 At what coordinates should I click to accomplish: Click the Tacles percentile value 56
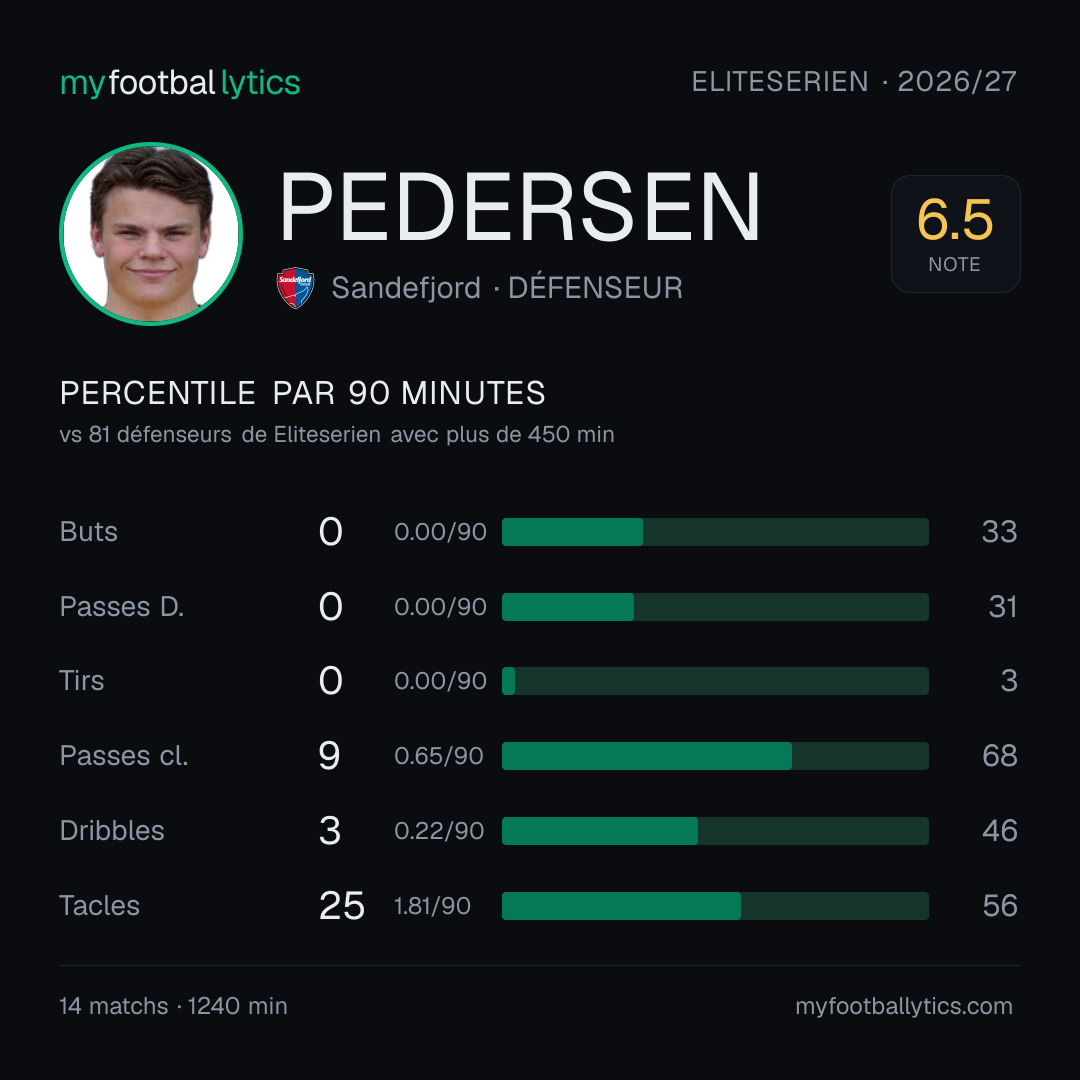[x=1000, y=905]
